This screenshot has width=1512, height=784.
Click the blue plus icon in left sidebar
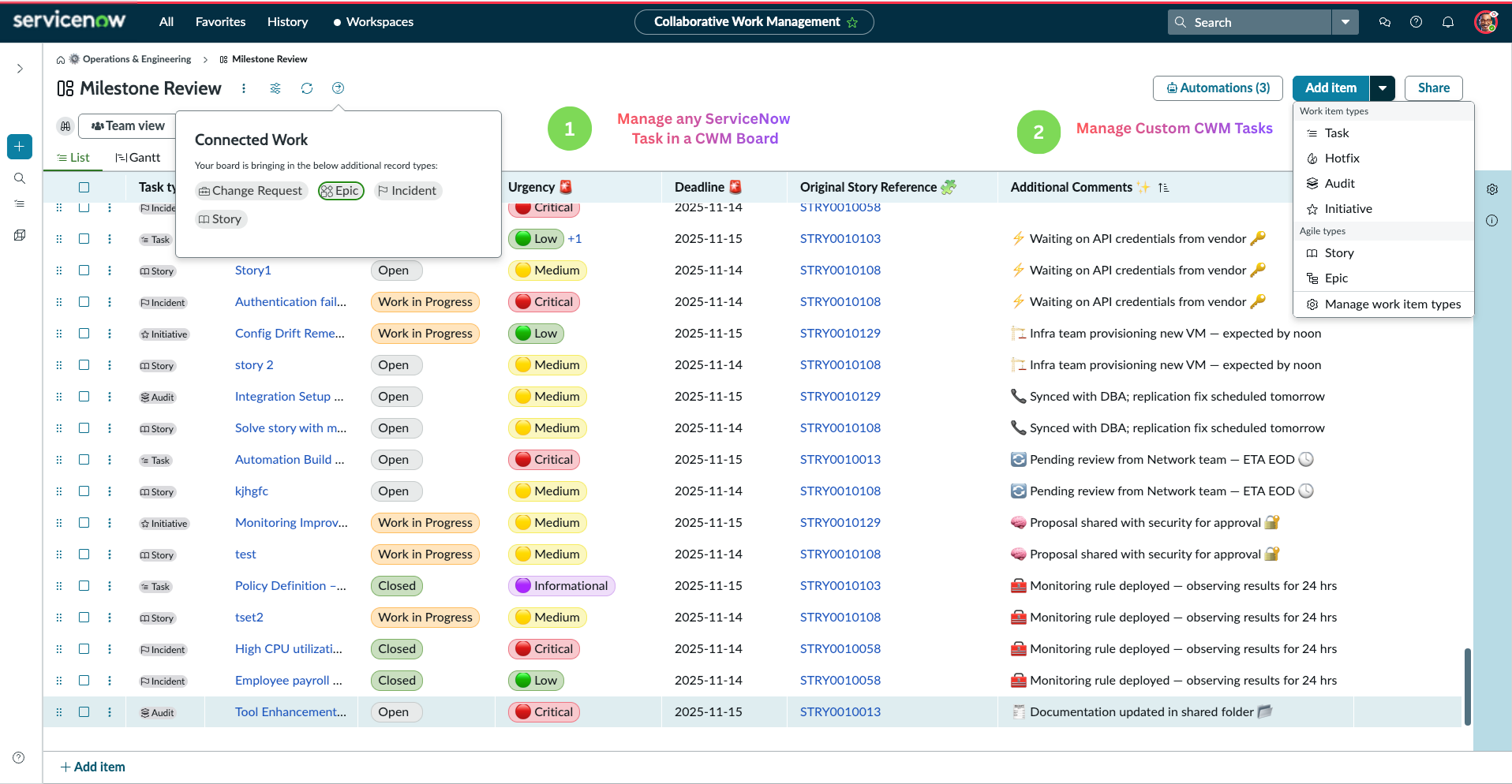coord(20,147)
